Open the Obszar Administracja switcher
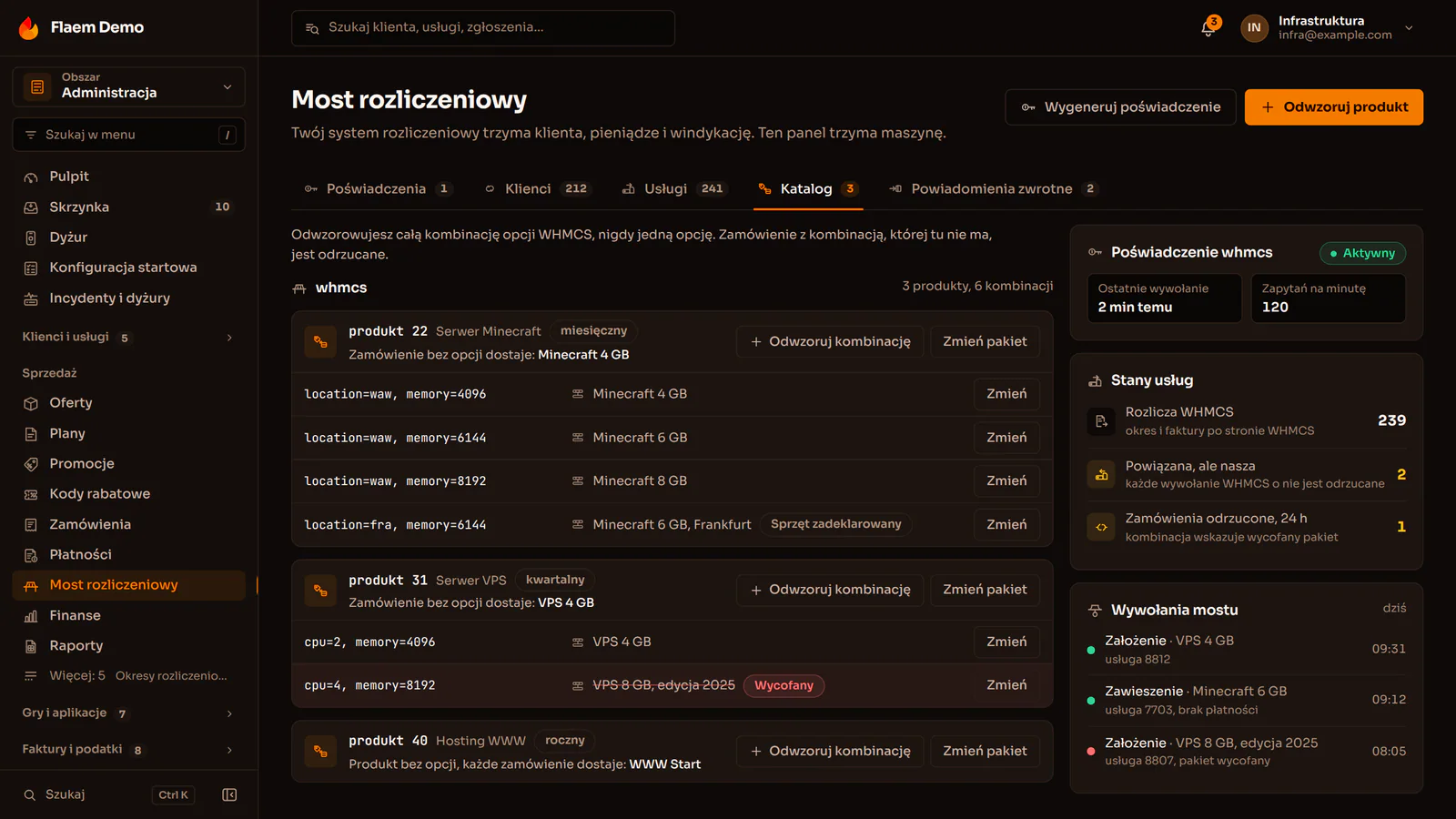 pos(129,86)
